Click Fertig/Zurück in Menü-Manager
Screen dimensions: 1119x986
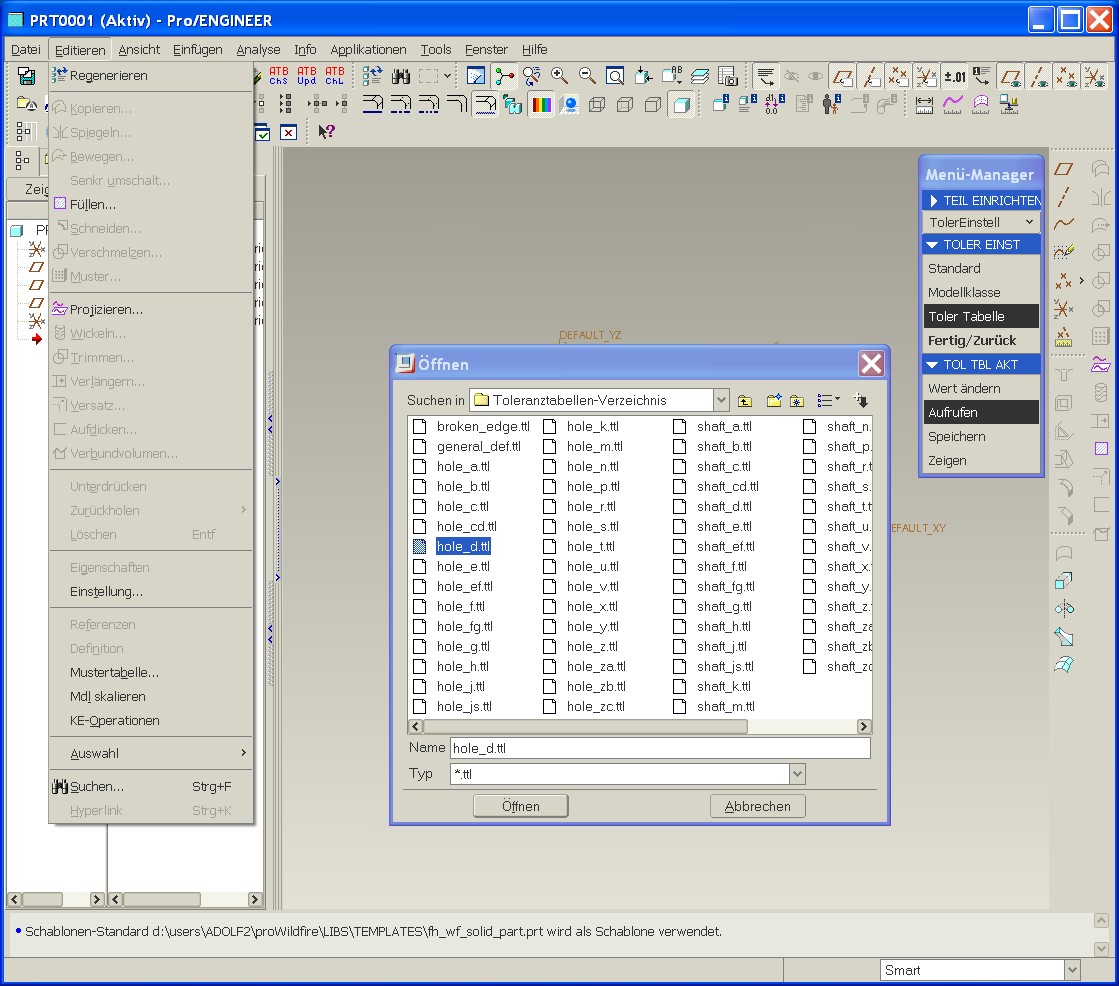(x=981, y=340)
